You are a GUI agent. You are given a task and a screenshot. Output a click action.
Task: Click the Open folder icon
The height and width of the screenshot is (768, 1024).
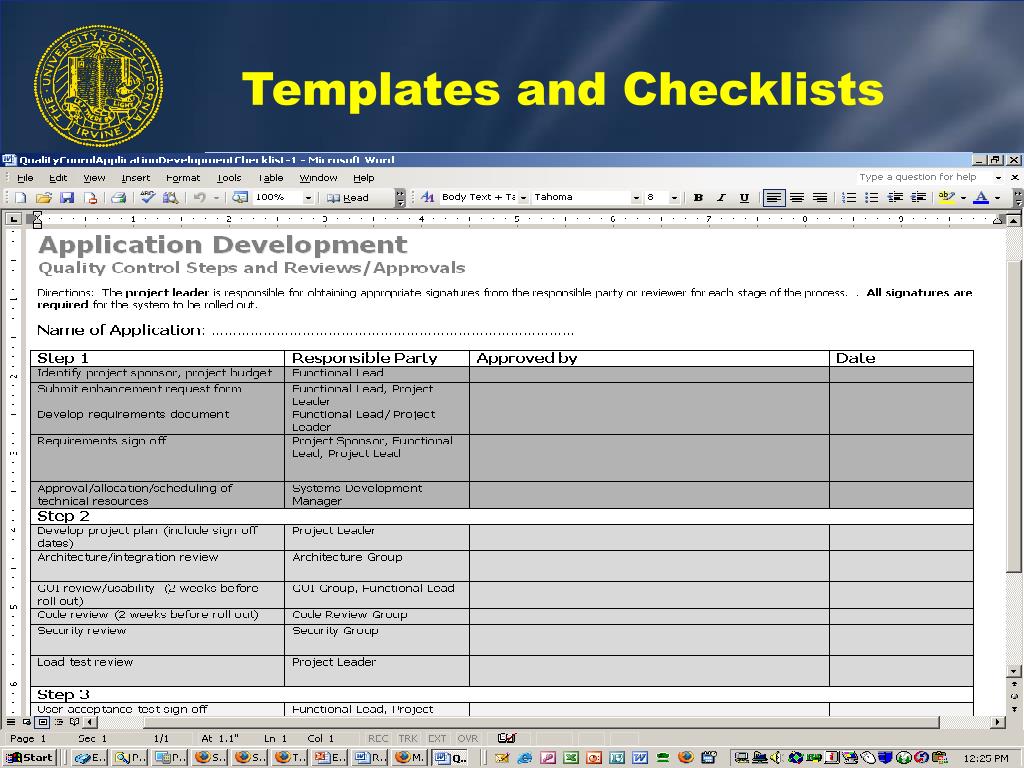(x=44, y=198)
